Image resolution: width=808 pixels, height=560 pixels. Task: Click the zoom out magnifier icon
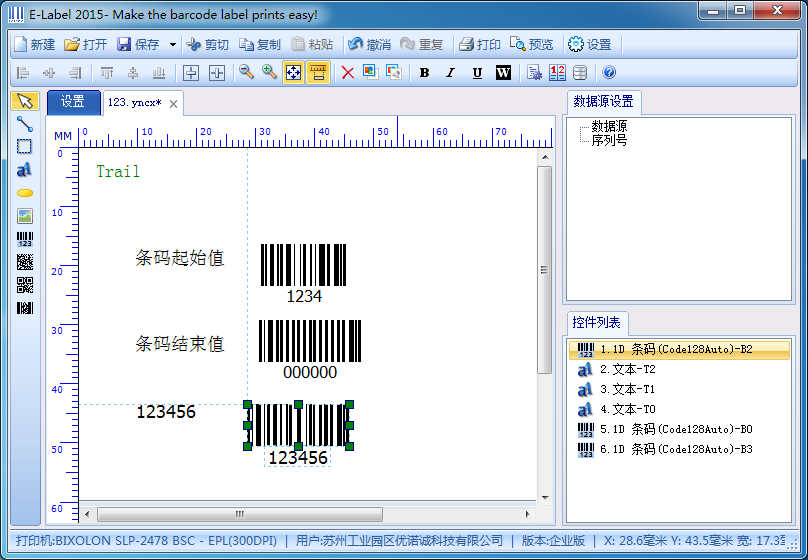[x=246, y=73]
